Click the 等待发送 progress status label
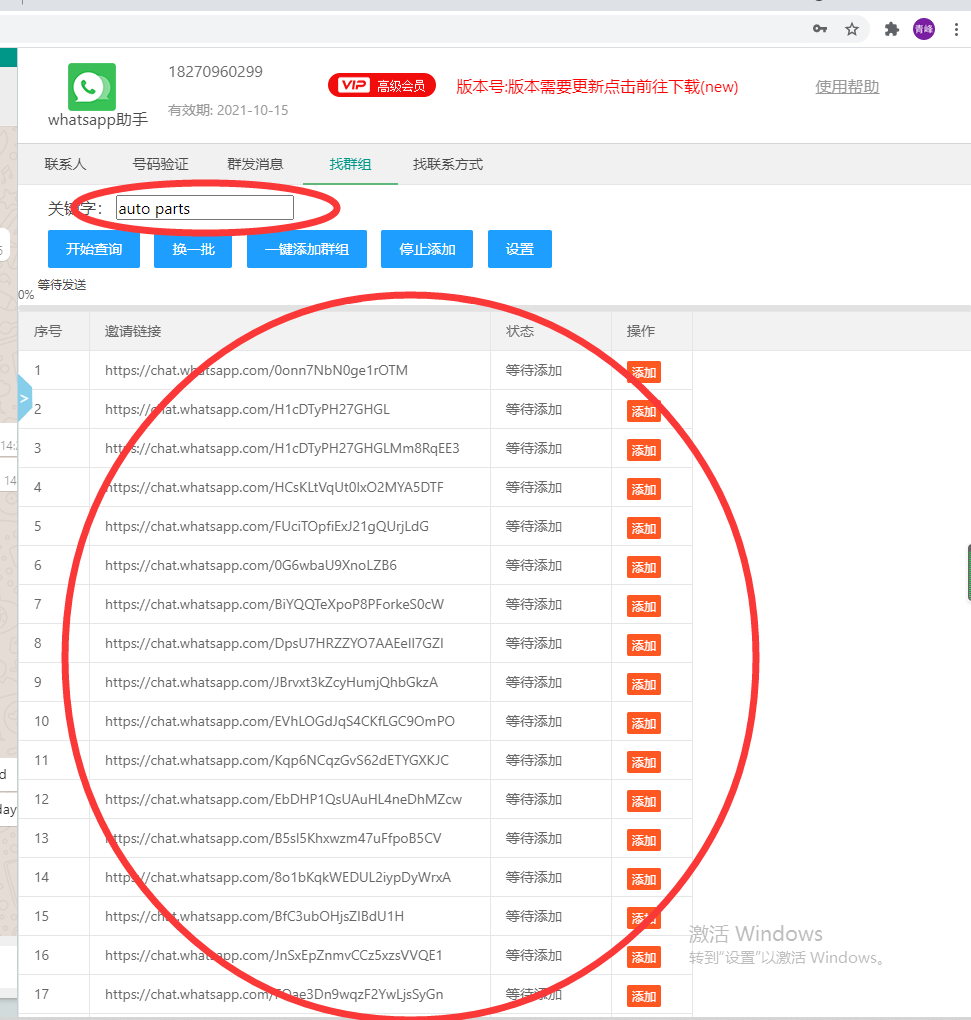971x1020 pixels. click(62, 284)
